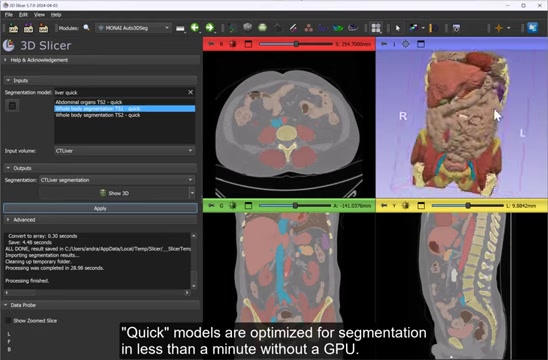
Task: Open the Volume Rendering module icon
Action: (353, 28)
